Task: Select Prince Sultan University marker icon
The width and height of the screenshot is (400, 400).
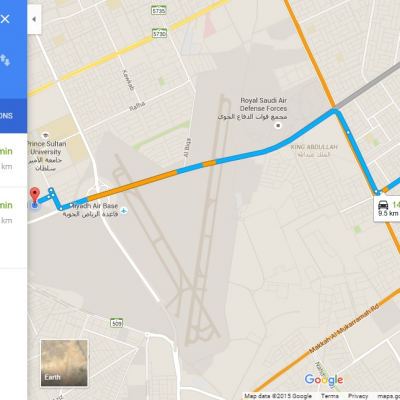Action: point(46,135)
